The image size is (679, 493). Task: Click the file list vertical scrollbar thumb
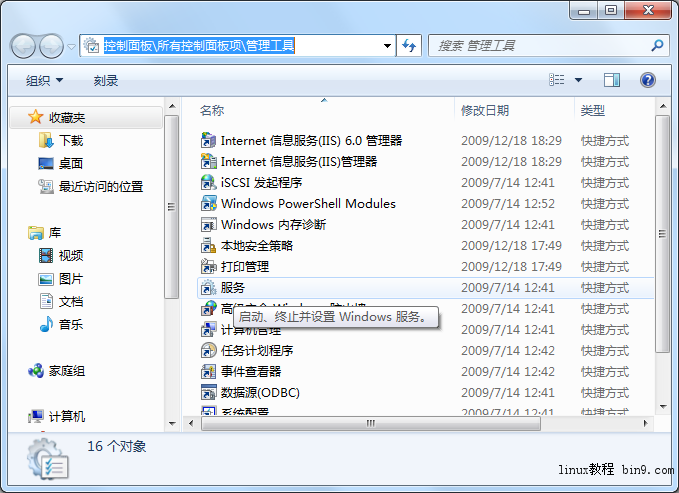663,234
